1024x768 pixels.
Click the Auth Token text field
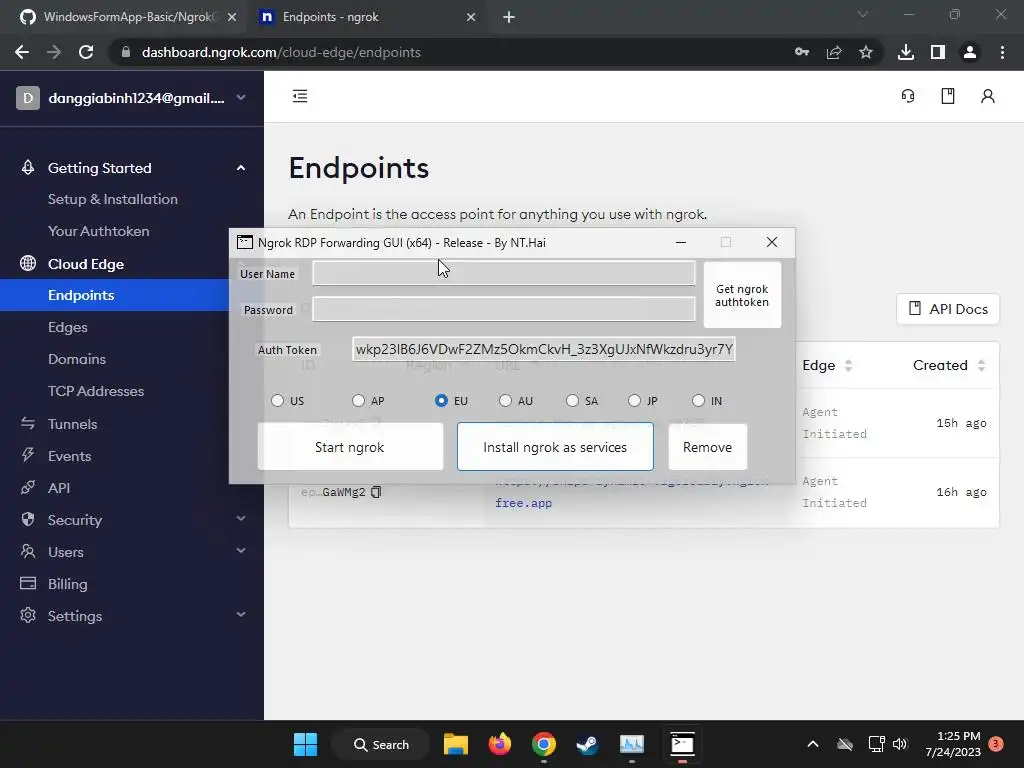pyautogui.click(x=543, y=349)
